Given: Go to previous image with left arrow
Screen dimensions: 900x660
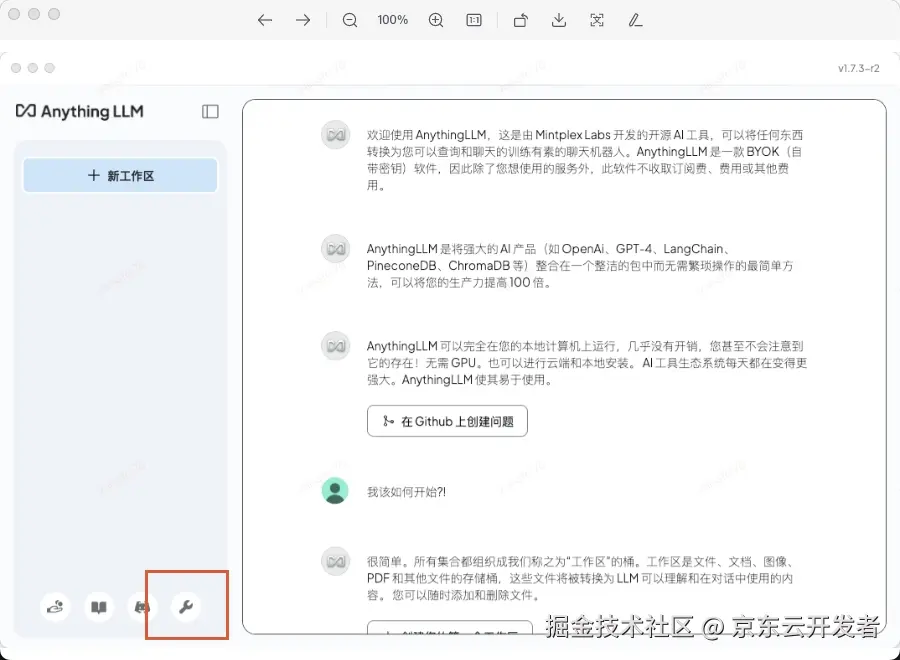Looking at the screenshot, I should coord(265,20).
